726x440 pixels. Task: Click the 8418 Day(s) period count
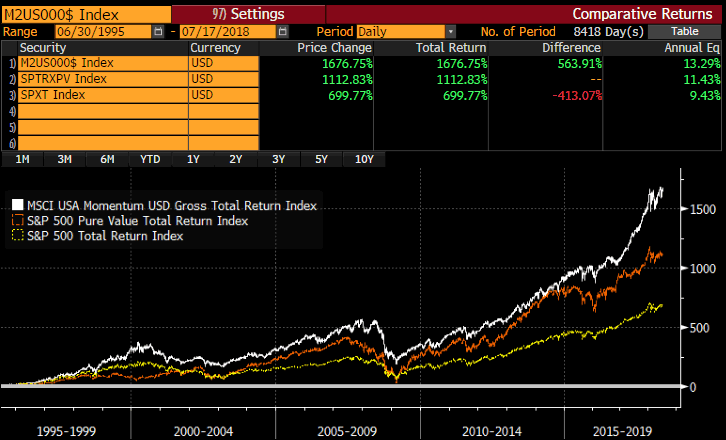click(608, 31)
